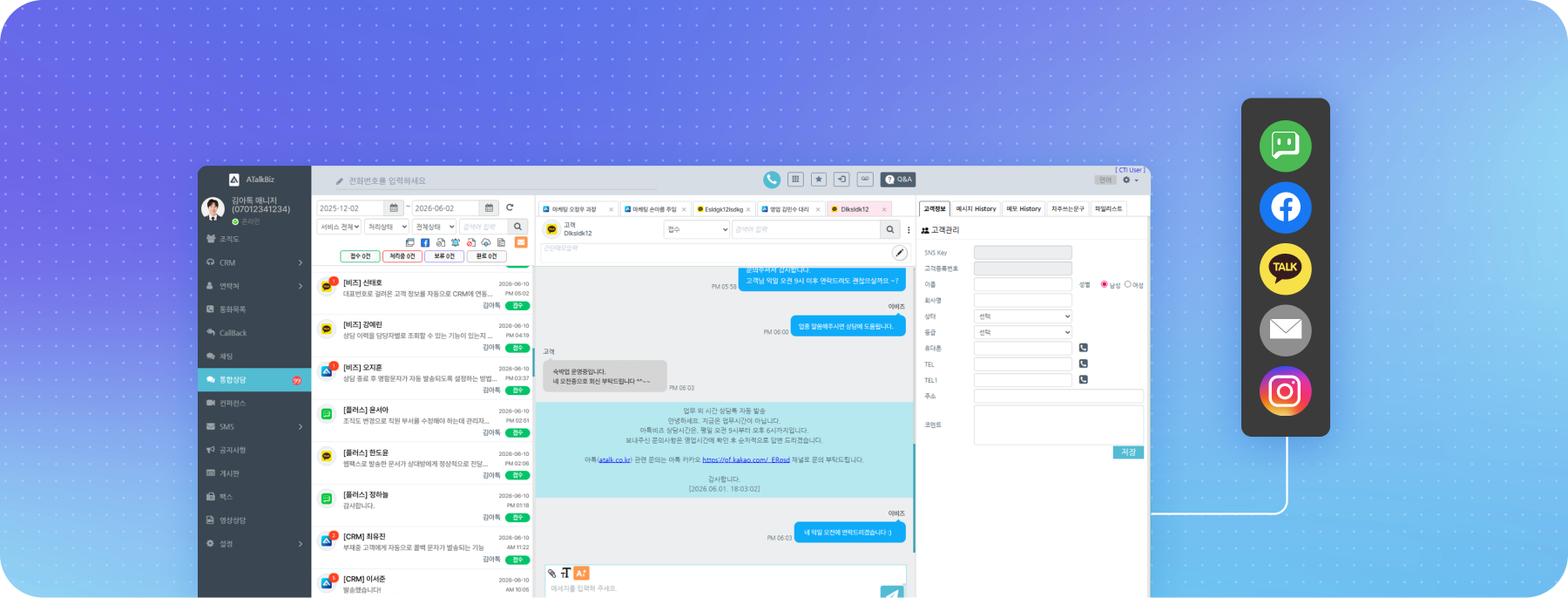Select the 여성 gender radio button
Image resolution: width=1568 pixels, height=598 pixels.
click(x=1127, y=284)
